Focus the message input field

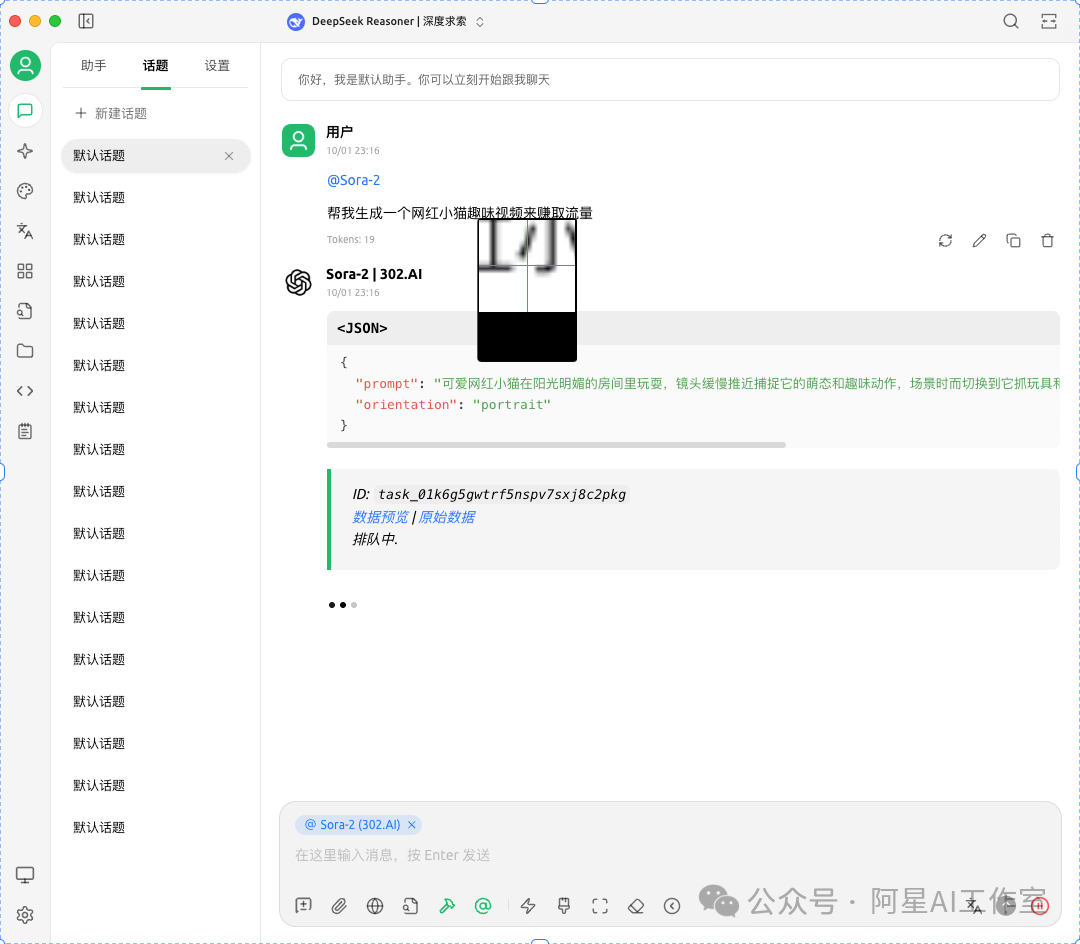pyautogui.click(x=669, y=855)
